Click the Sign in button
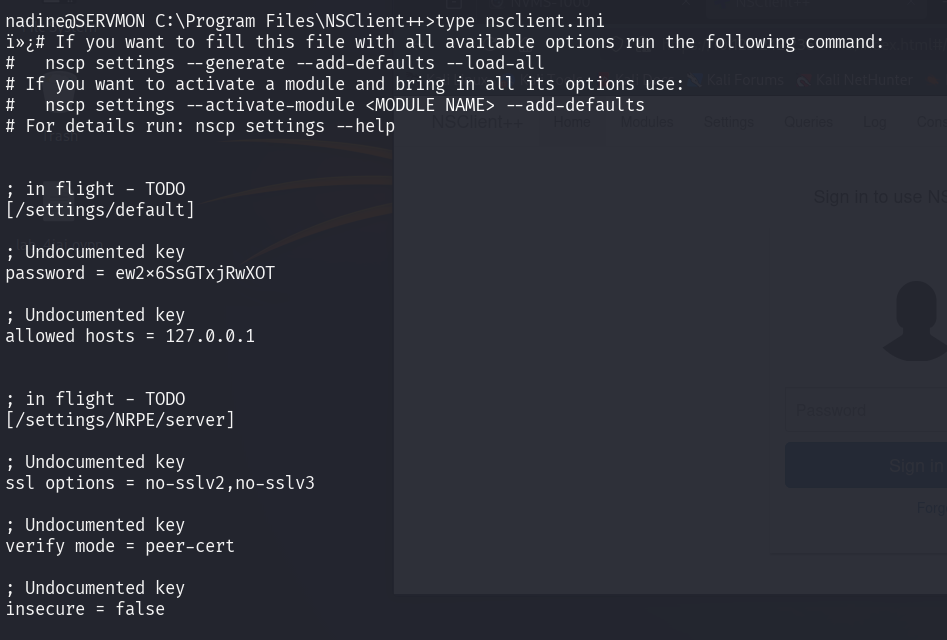The image size is (947, 640). click(x=866, y=465)
